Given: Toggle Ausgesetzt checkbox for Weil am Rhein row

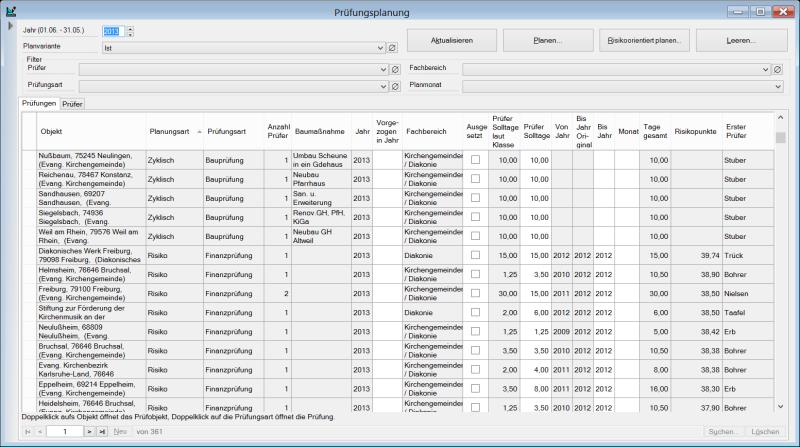Looking at the screenshot, I should click(476, 236).
